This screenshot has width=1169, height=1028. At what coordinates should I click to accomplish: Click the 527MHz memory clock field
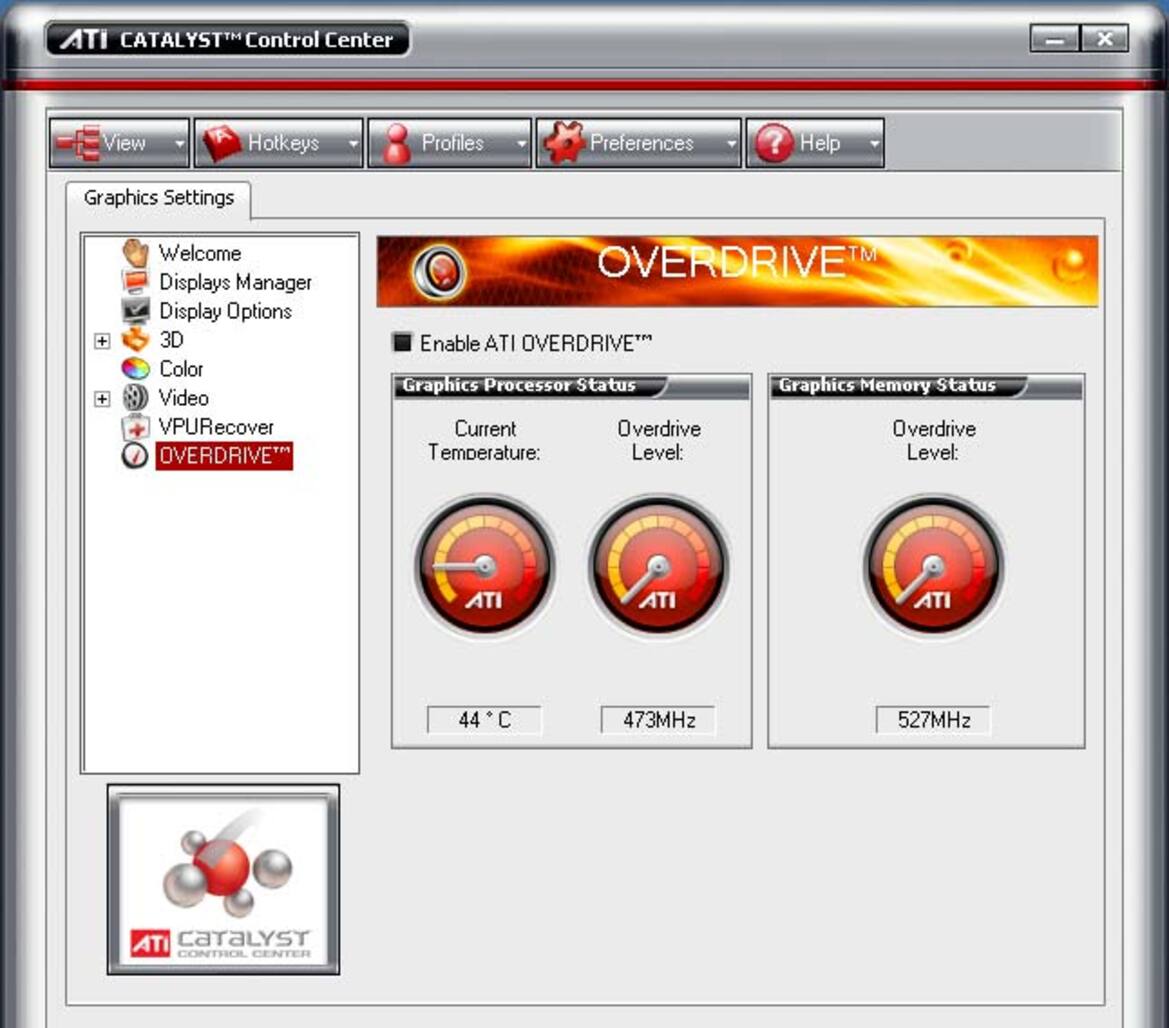point(933,719)
